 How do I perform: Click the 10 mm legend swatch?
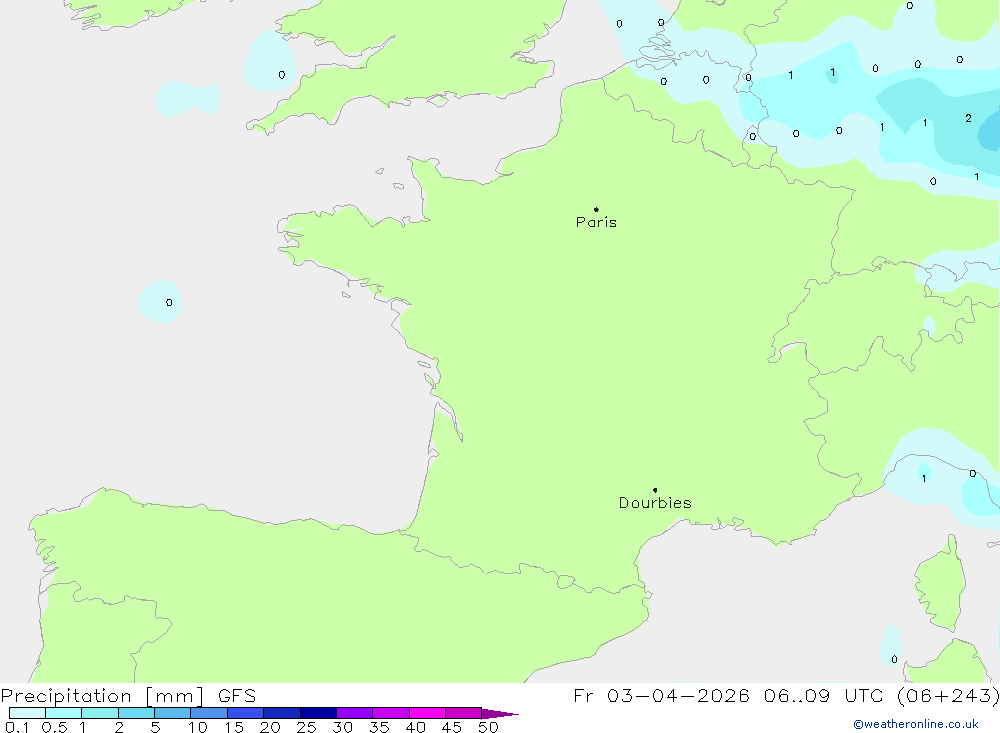(209, 713)
